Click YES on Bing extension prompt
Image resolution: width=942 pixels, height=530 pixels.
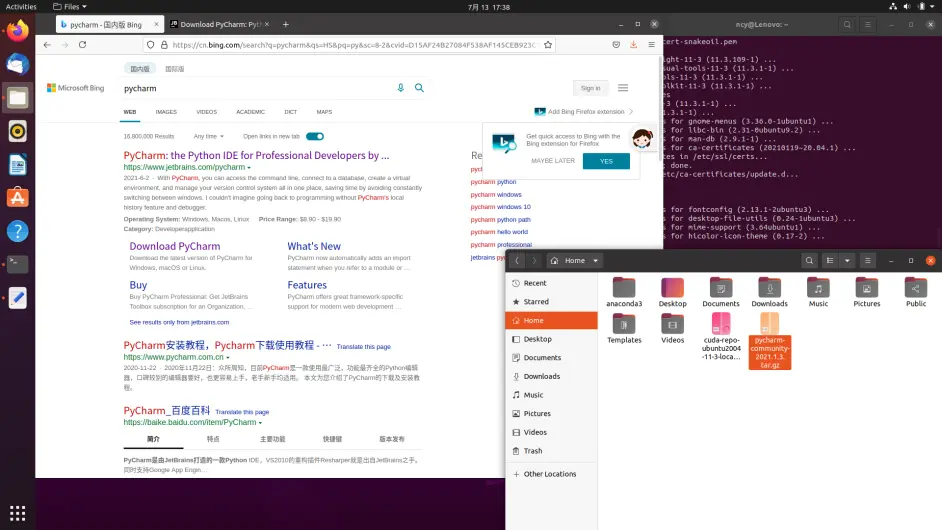tap(606, 161)
